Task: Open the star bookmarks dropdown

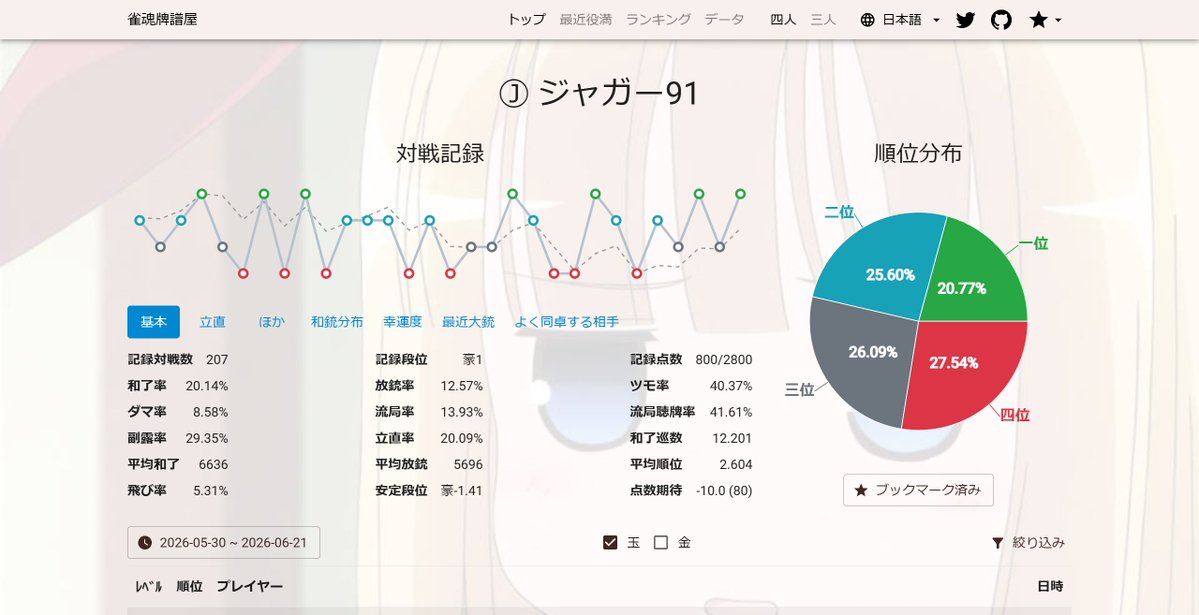Action: pos(1045,20)
